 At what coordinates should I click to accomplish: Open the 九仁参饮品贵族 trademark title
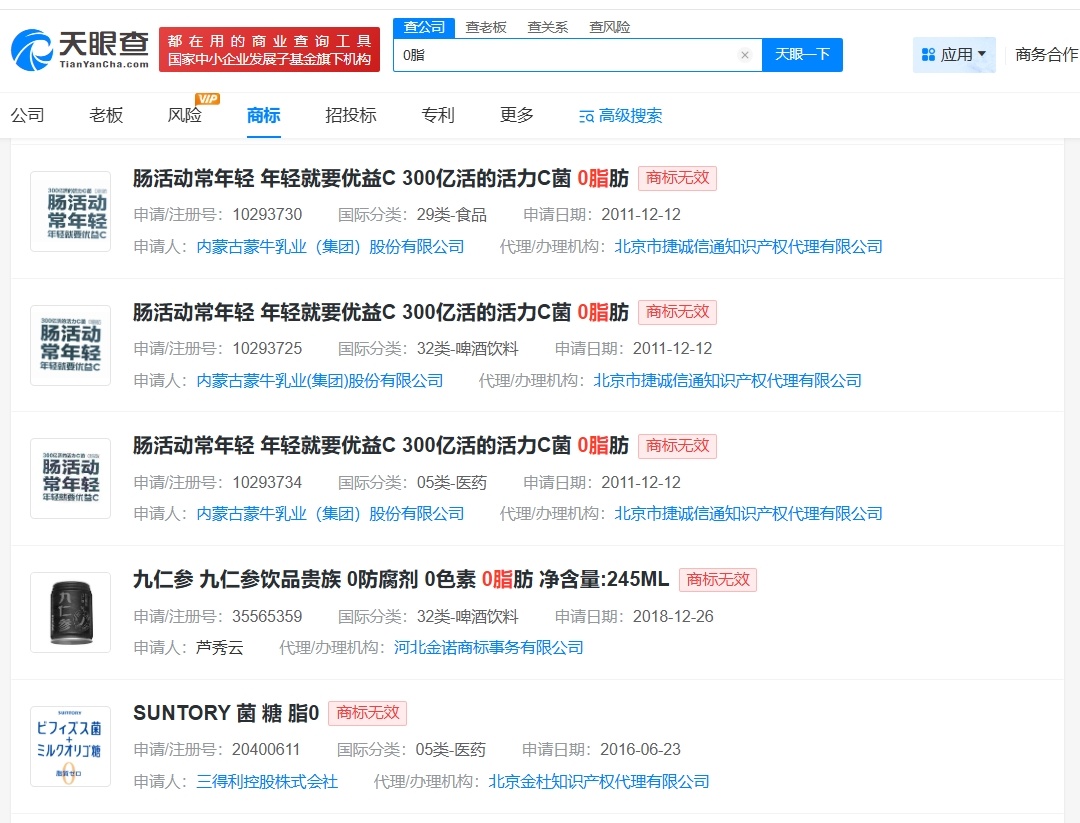[x=401, y=579]
